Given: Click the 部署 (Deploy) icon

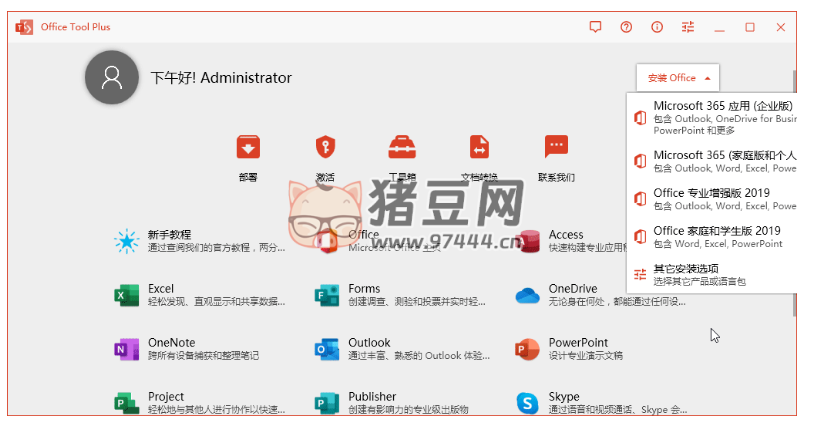Looking at the screenshot, I should (x=248, y=149).
